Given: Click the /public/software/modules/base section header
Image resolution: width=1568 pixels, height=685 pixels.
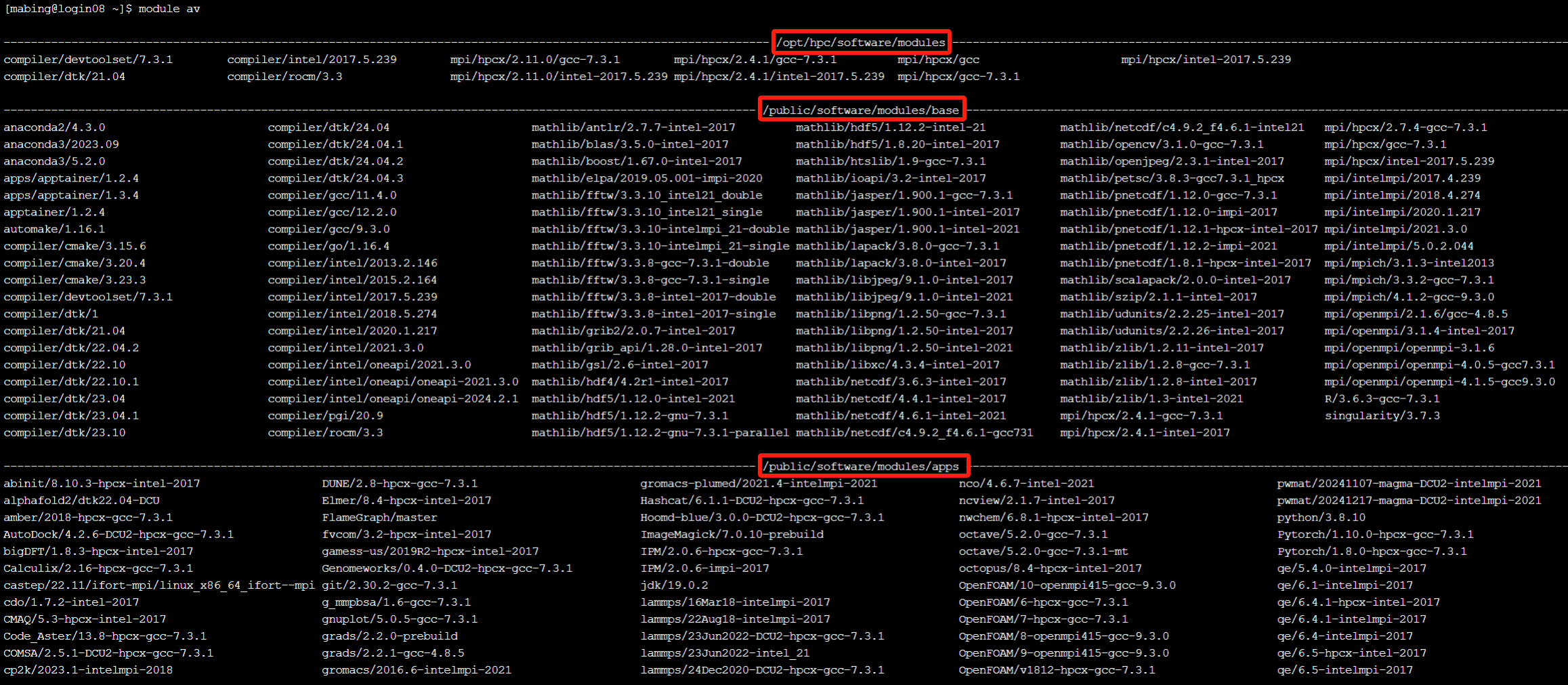Looking at the screenshot, I should (x=861, y=110).
